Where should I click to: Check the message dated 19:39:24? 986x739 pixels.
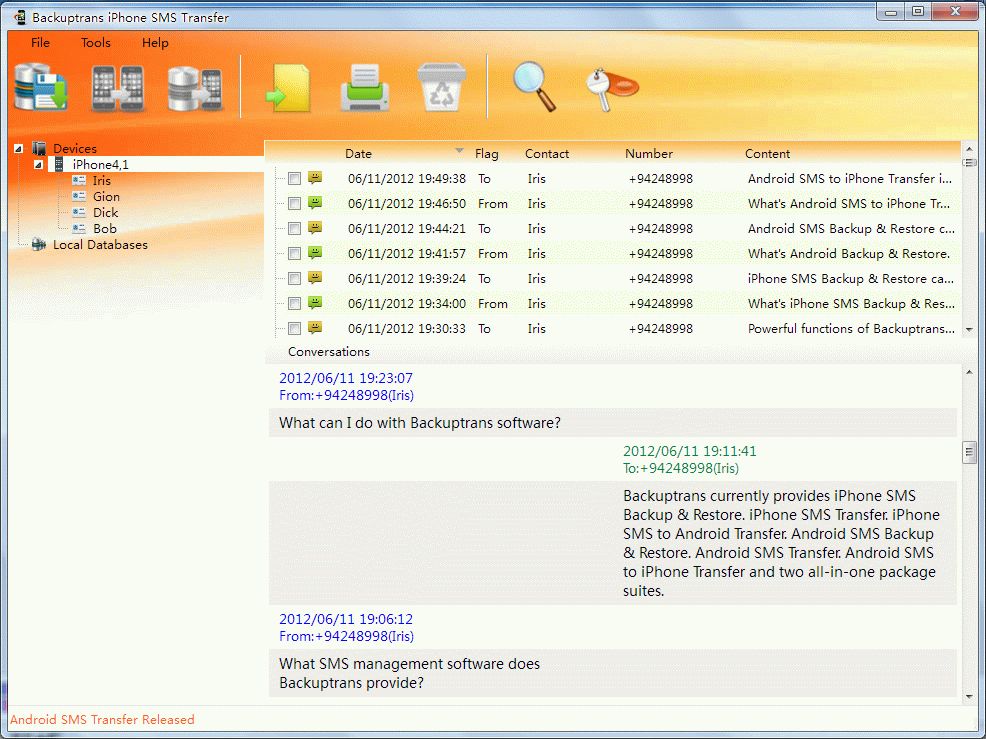coord(294,279)
